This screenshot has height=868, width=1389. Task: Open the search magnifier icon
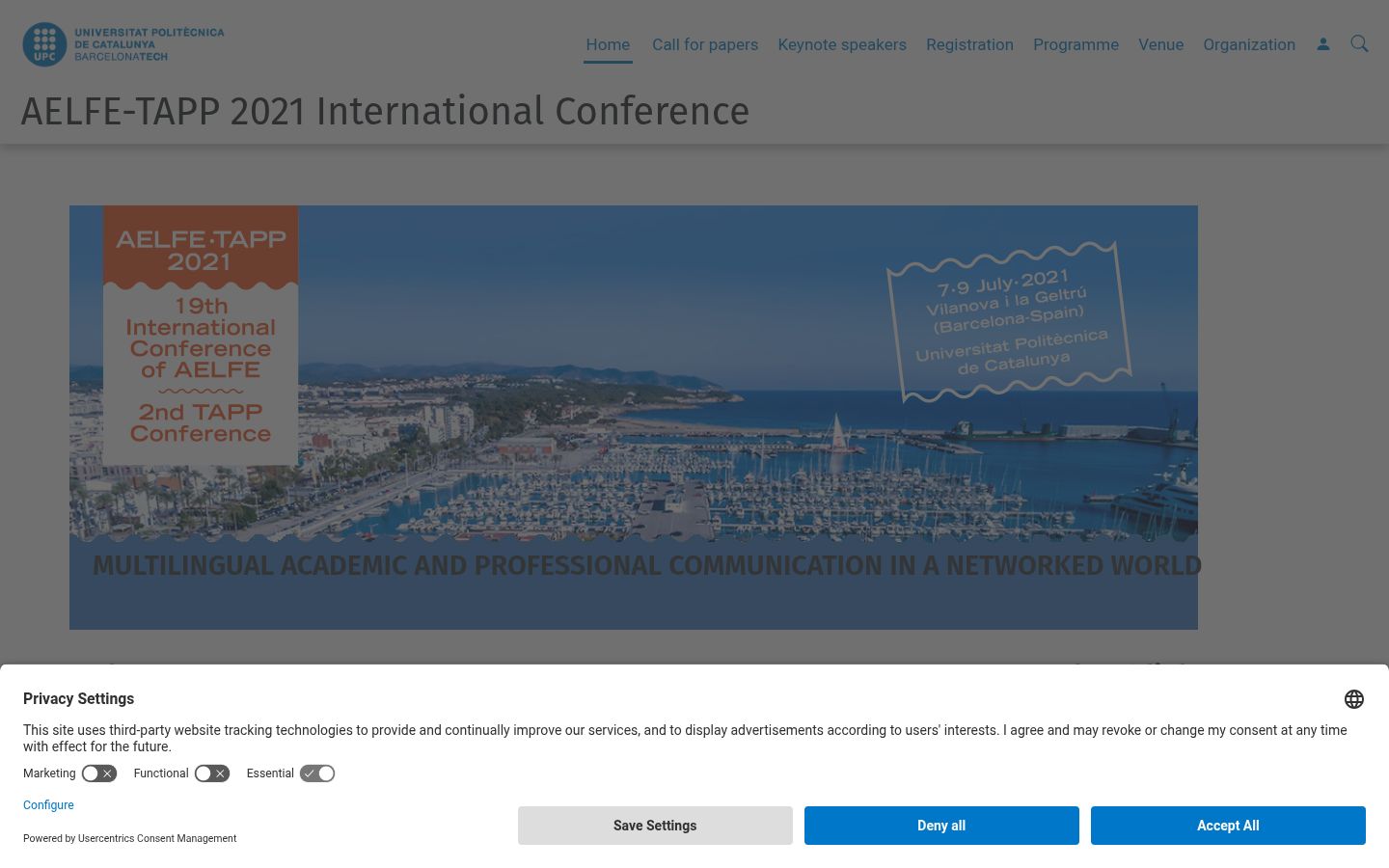tap(1359, 44)
